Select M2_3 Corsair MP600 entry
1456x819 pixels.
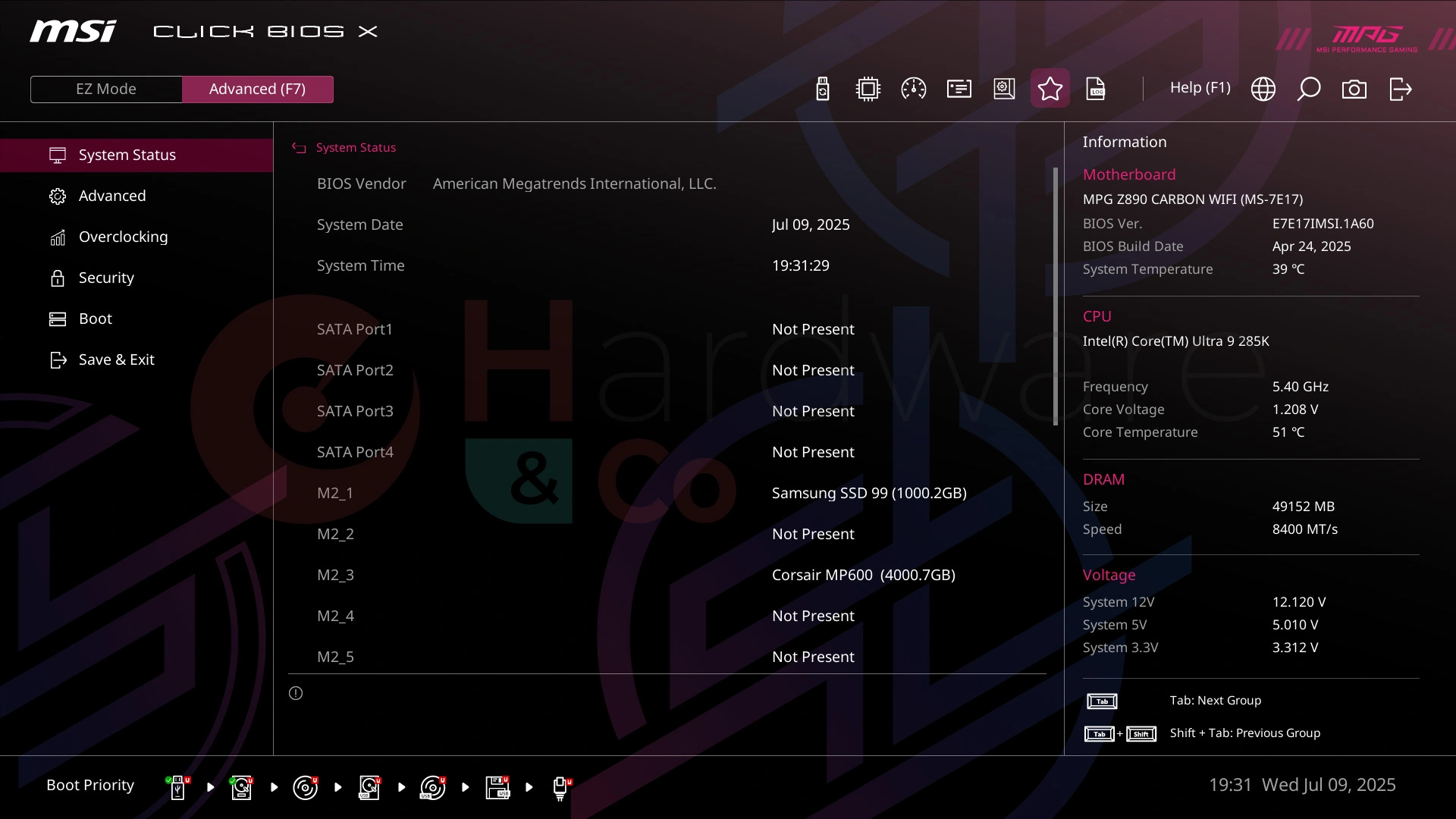pos(667,575)
